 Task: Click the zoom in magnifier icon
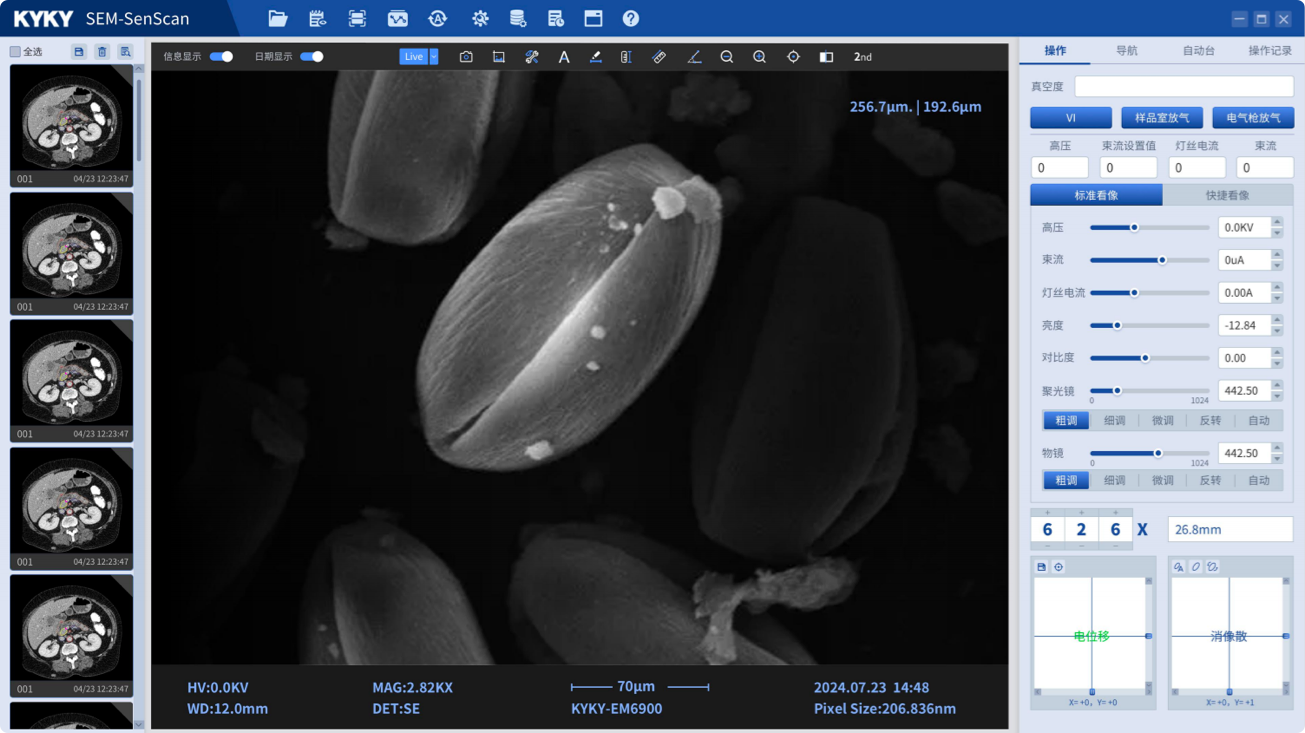click(760, 57)
